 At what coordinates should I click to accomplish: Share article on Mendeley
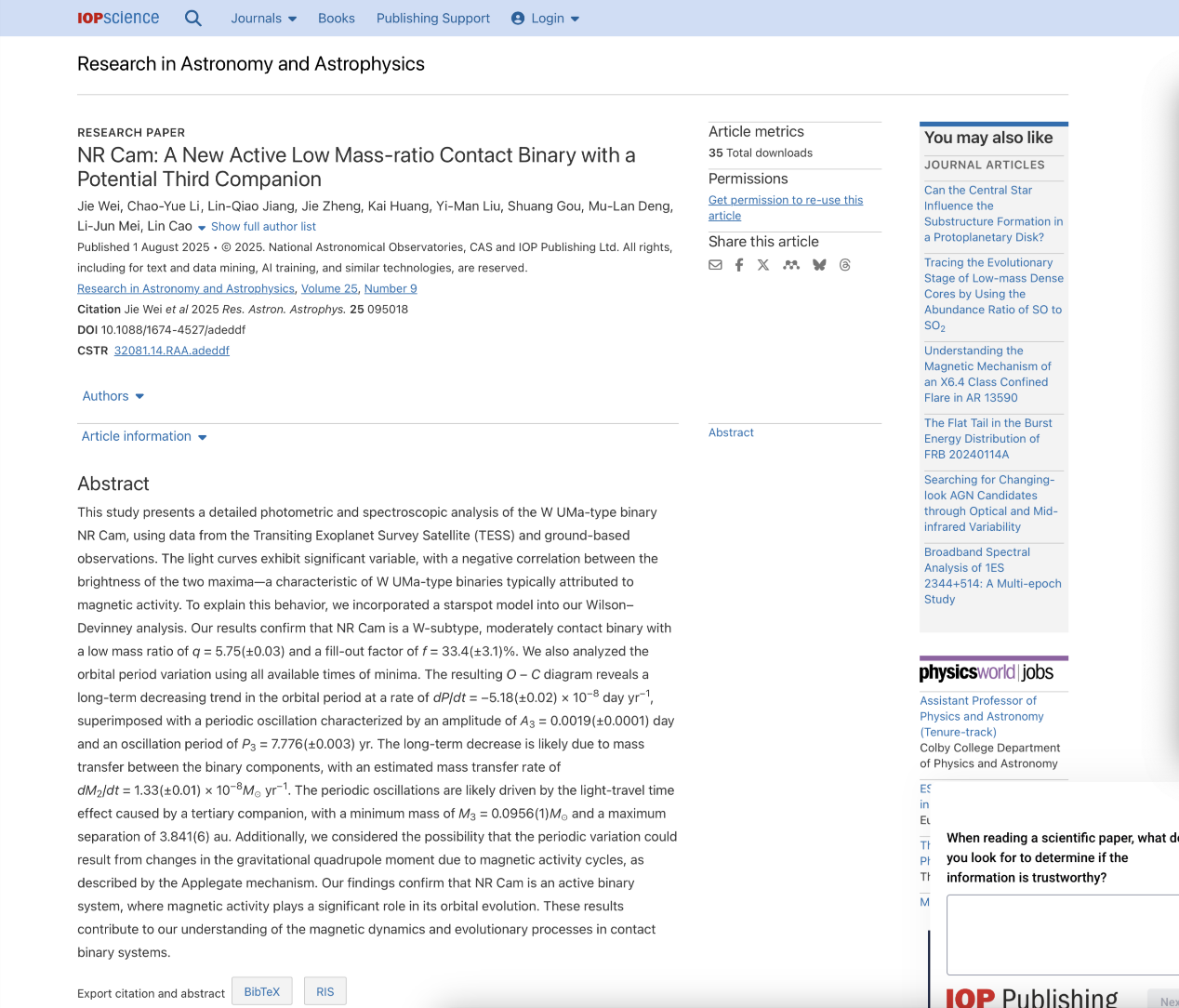791,265
